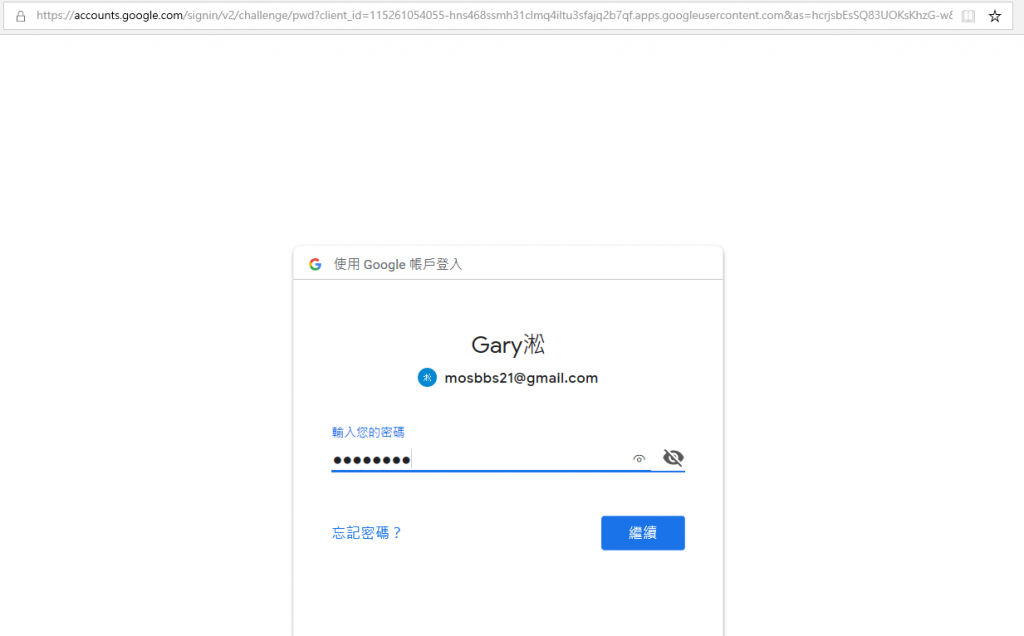The width and height of the screenshot is (1024, 636).
Task: Click the 使用 Google 帳戶登入 header text
Action: pyautogui.click(x=398, y=264)
